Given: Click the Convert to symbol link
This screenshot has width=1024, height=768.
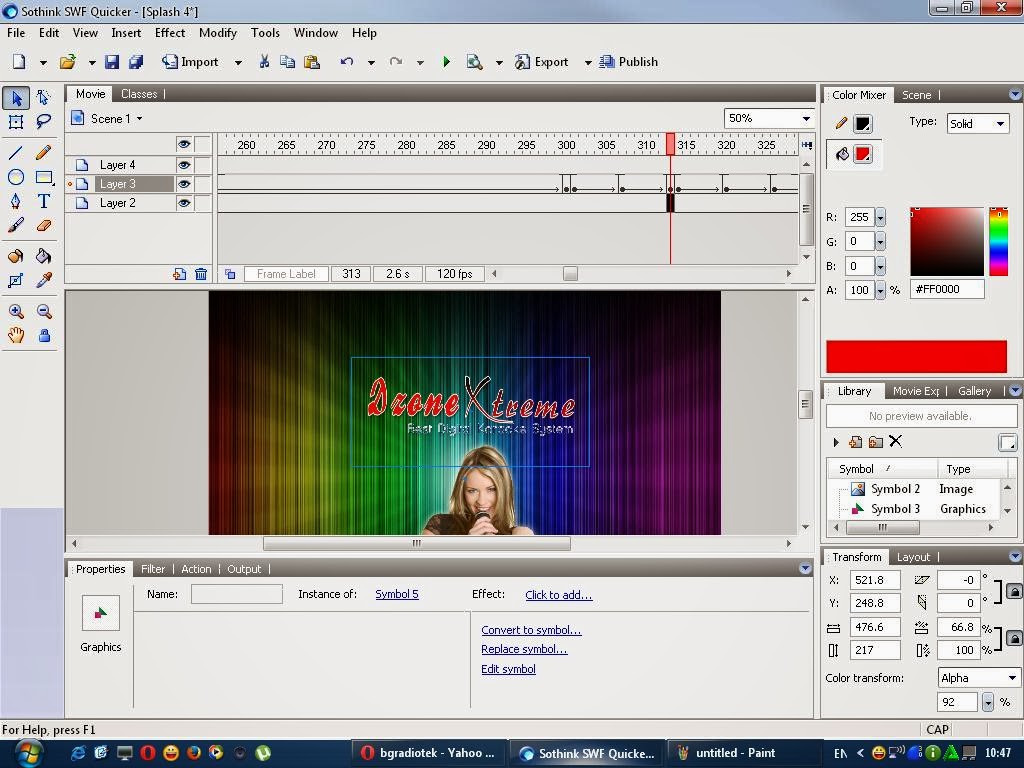Looking at the screenshot, I should click(x=531, y=630).
